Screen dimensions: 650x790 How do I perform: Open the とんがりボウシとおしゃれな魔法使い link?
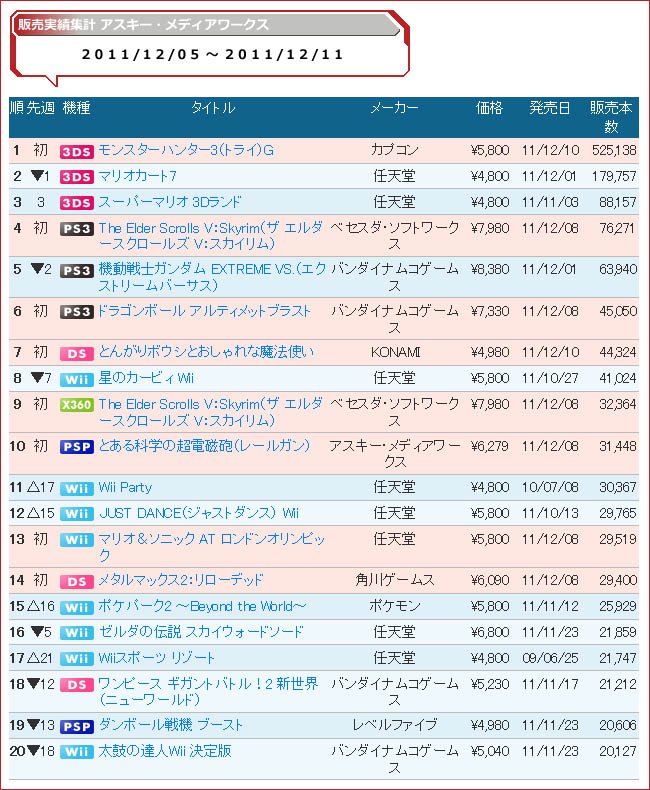pyautogui.click(x=206, y=352)
